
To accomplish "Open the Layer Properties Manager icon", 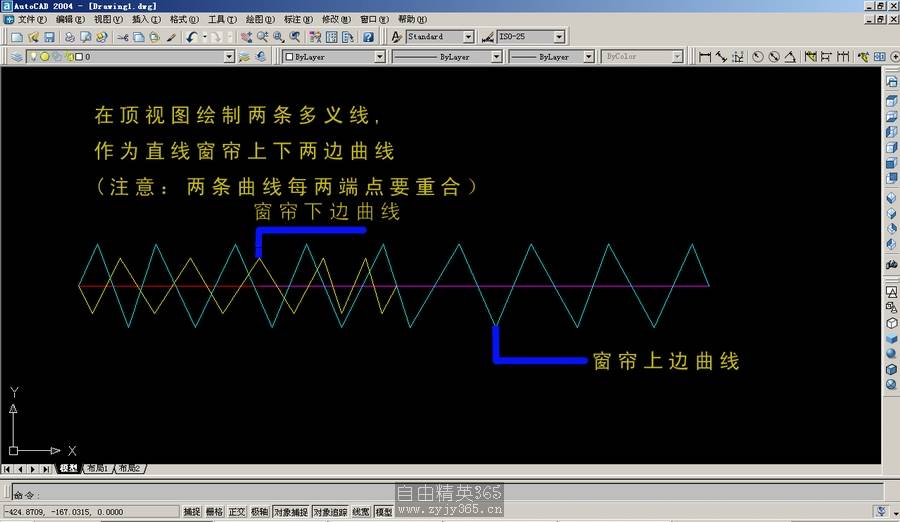I will tap(17, 57).
